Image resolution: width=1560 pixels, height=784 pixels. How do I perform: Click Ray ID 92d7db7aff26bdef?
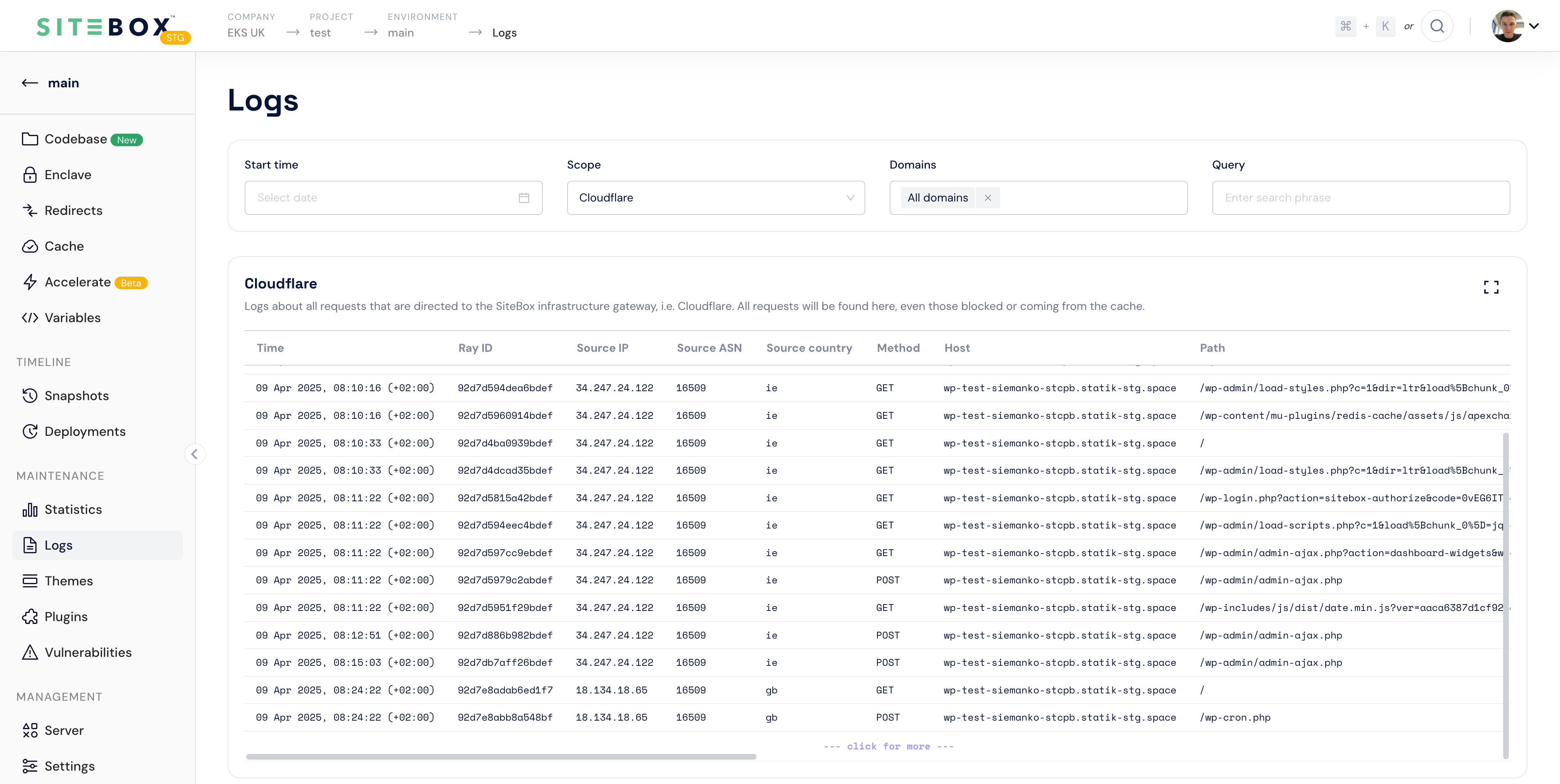click(505, 663)
